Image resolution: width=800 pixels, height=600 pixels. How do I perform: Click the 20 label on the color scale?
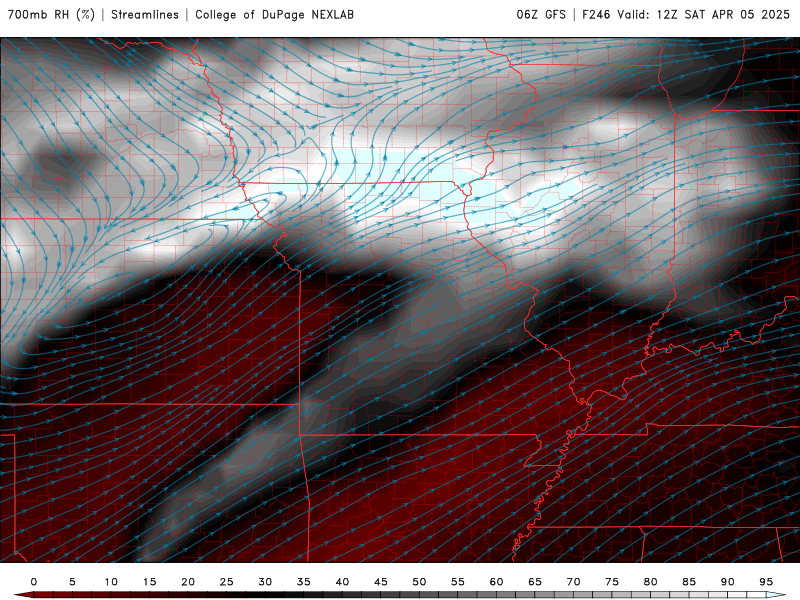pos(188,582)
